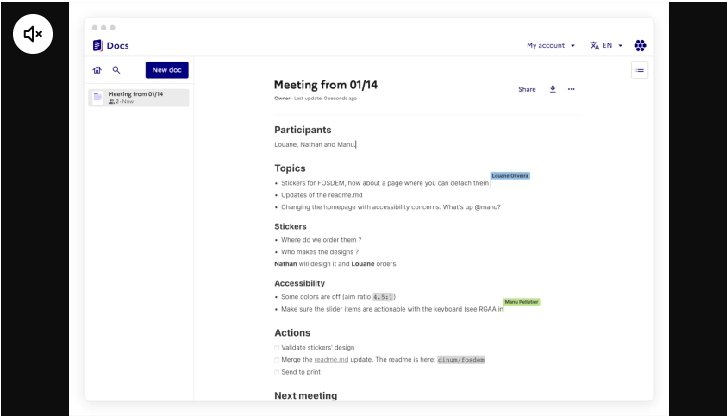This screenshot has width=727, height=416.
Task: Check the Validate stickers' design checkbox
Action: (277, 348)
